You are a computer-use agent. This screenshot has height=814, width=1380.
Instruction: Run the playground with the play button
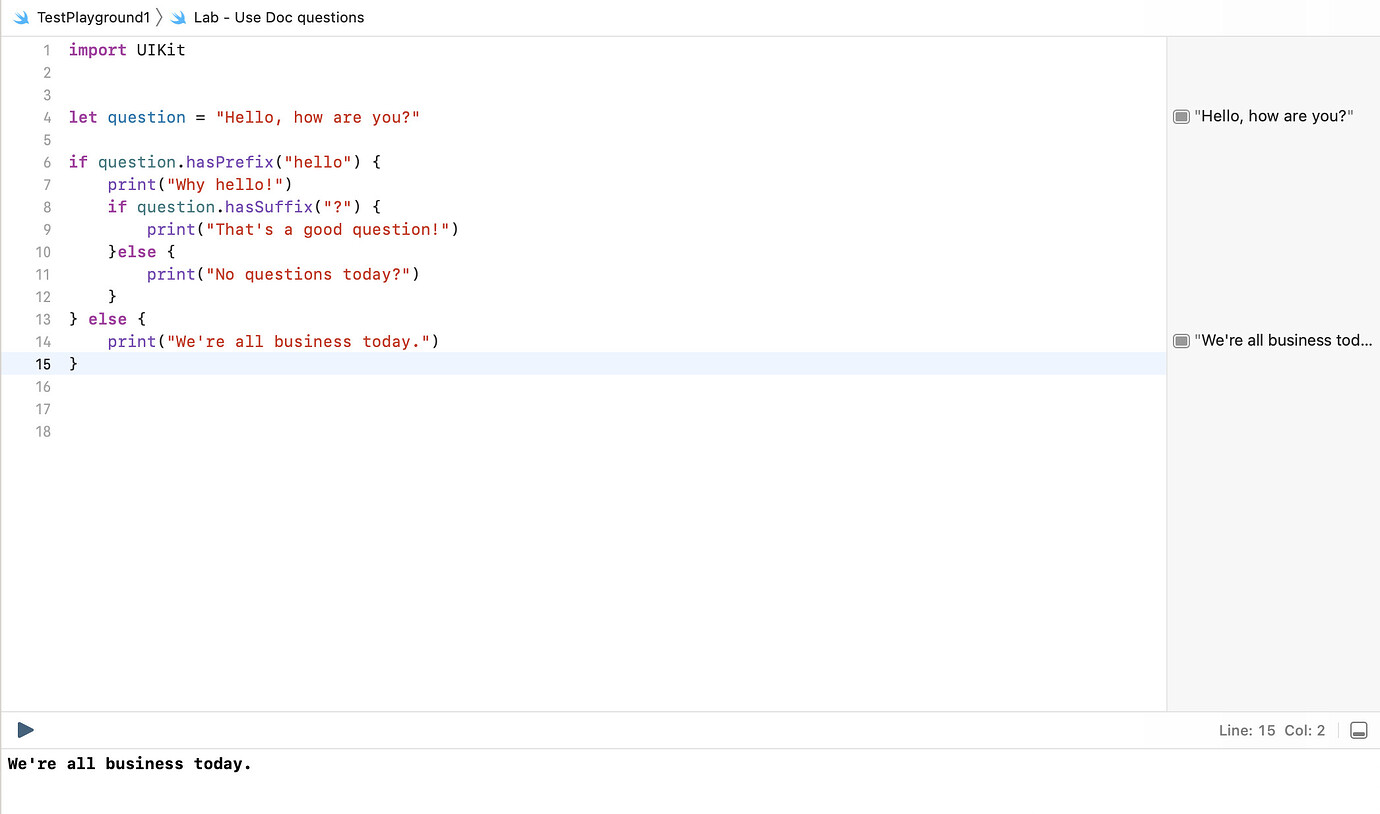[25, 730]
